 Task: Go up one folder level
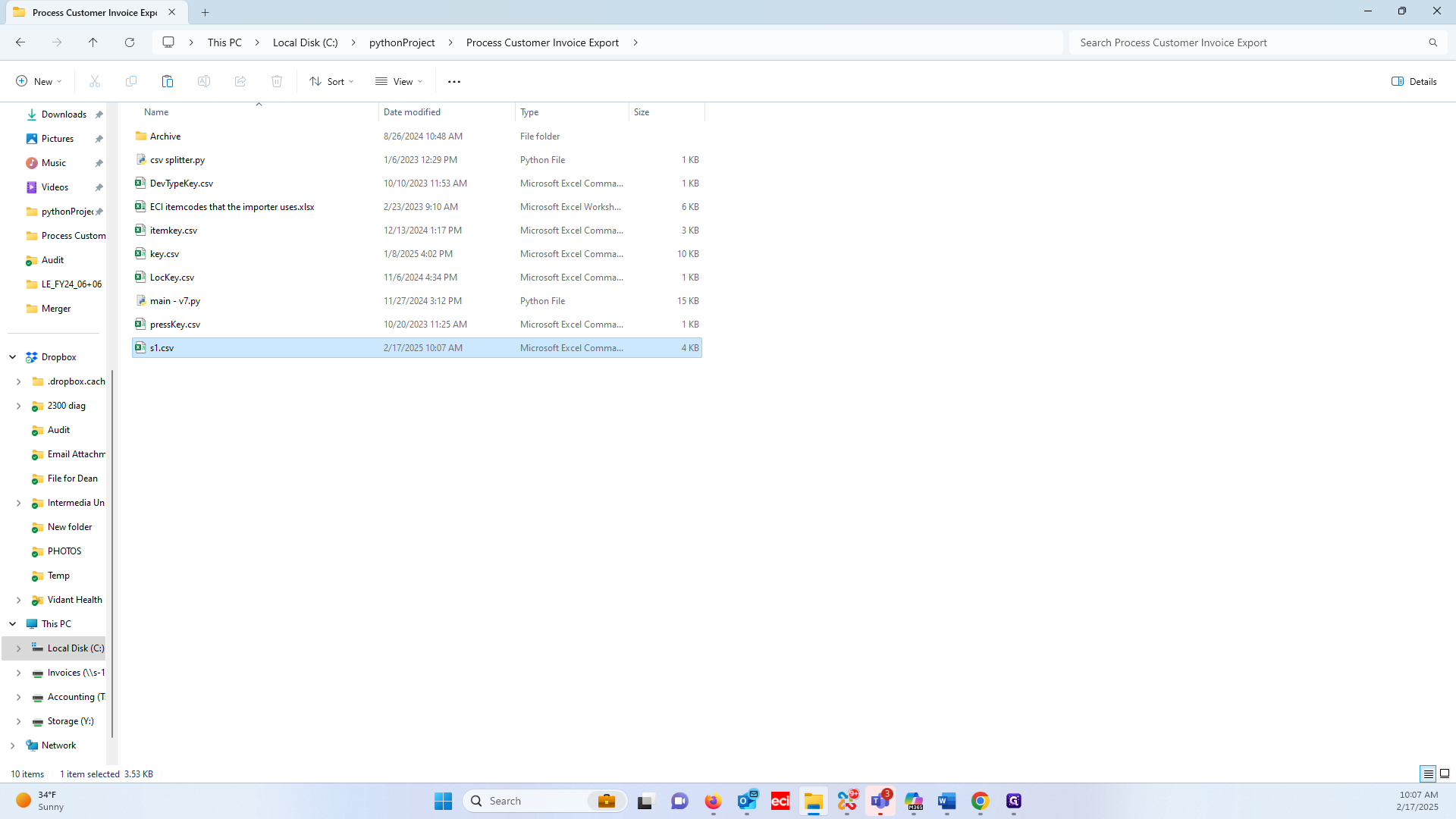point(93,42)
